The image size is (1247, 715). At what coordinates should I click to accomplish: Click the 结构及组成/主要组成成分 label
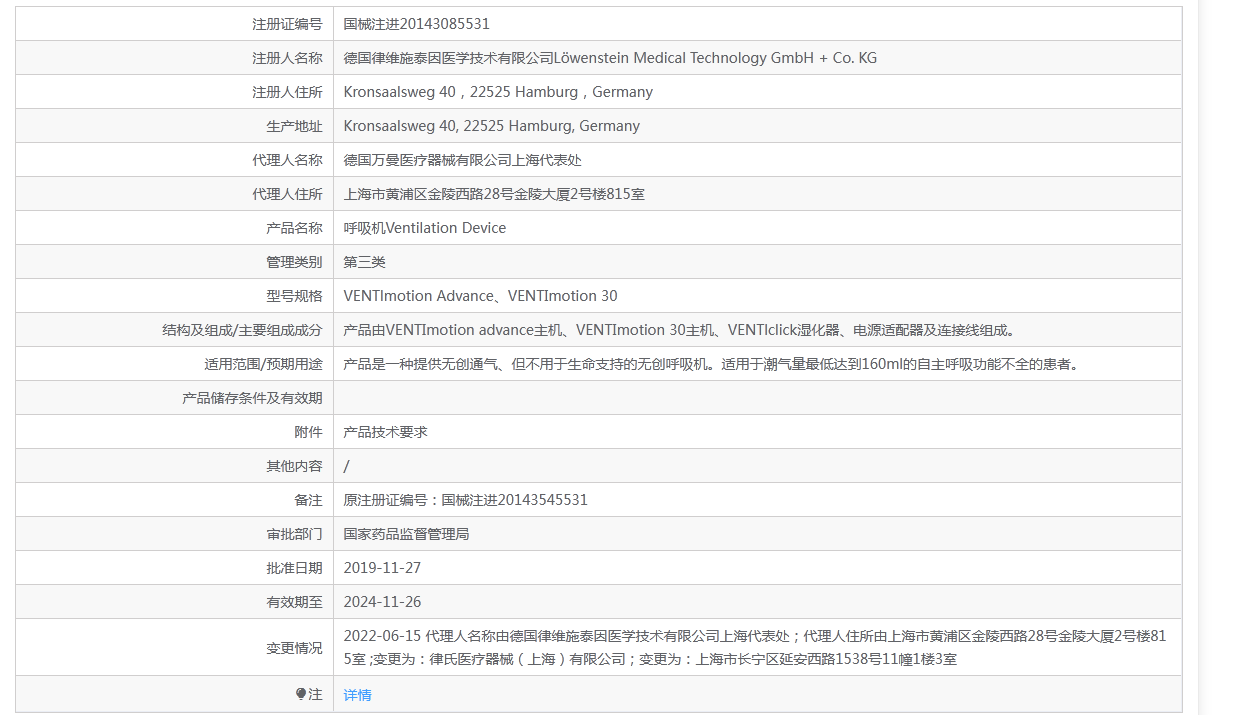(x=242, y=330)
